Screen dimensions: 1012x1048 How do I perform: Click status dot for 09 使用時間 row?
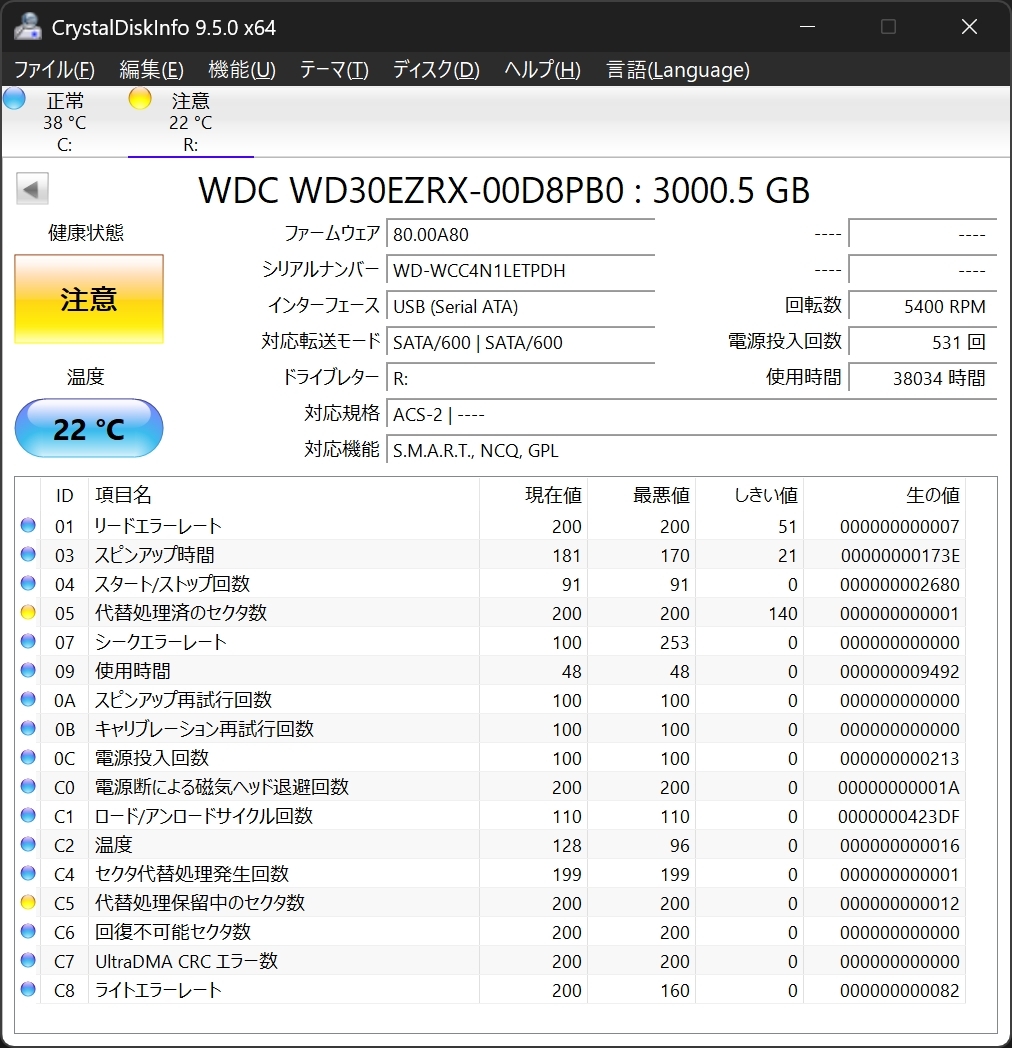tap(28, 670)
